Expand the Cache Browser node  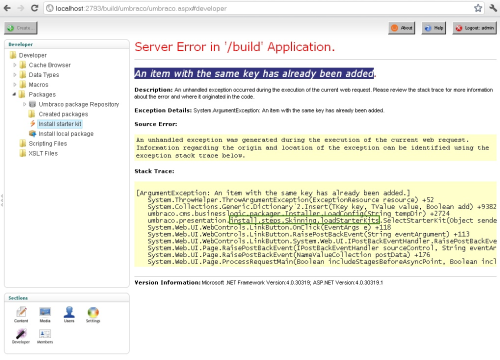click(15, 65)
